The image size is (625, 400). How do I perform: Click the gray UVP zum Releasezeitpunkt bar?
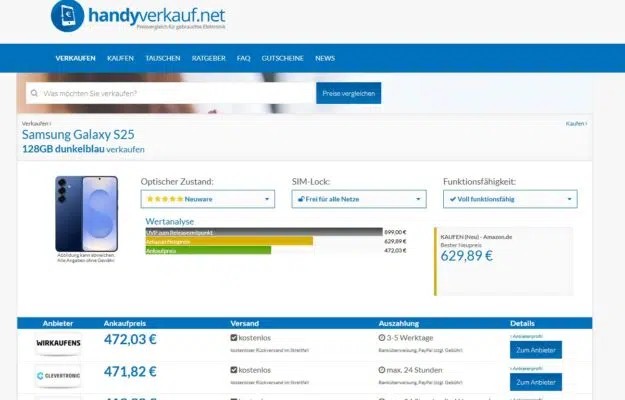264,232
